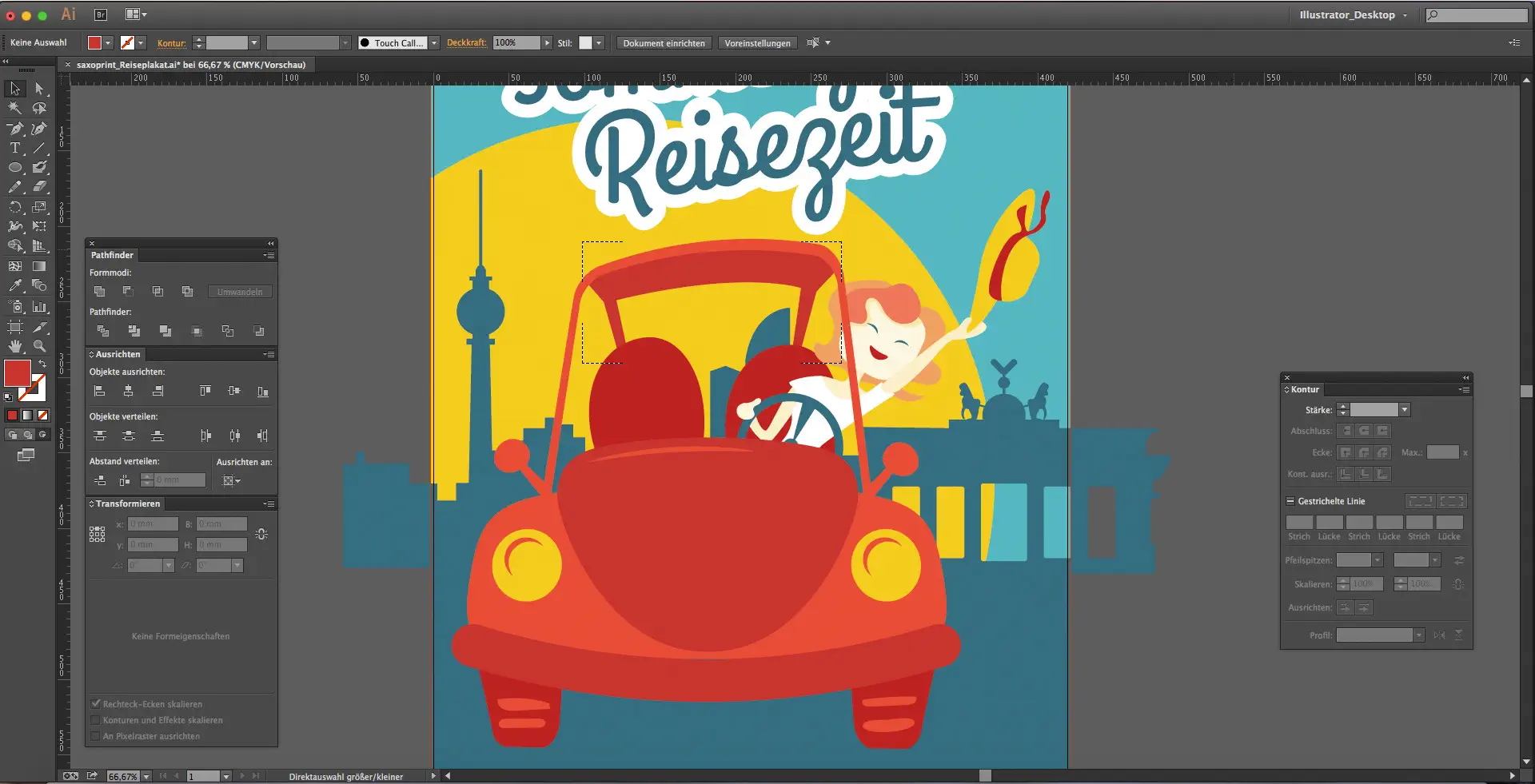This screenshot has width=1535, height=784.
Task: Click the 'Dokument einrichten' button
Action: click(664, 43)
